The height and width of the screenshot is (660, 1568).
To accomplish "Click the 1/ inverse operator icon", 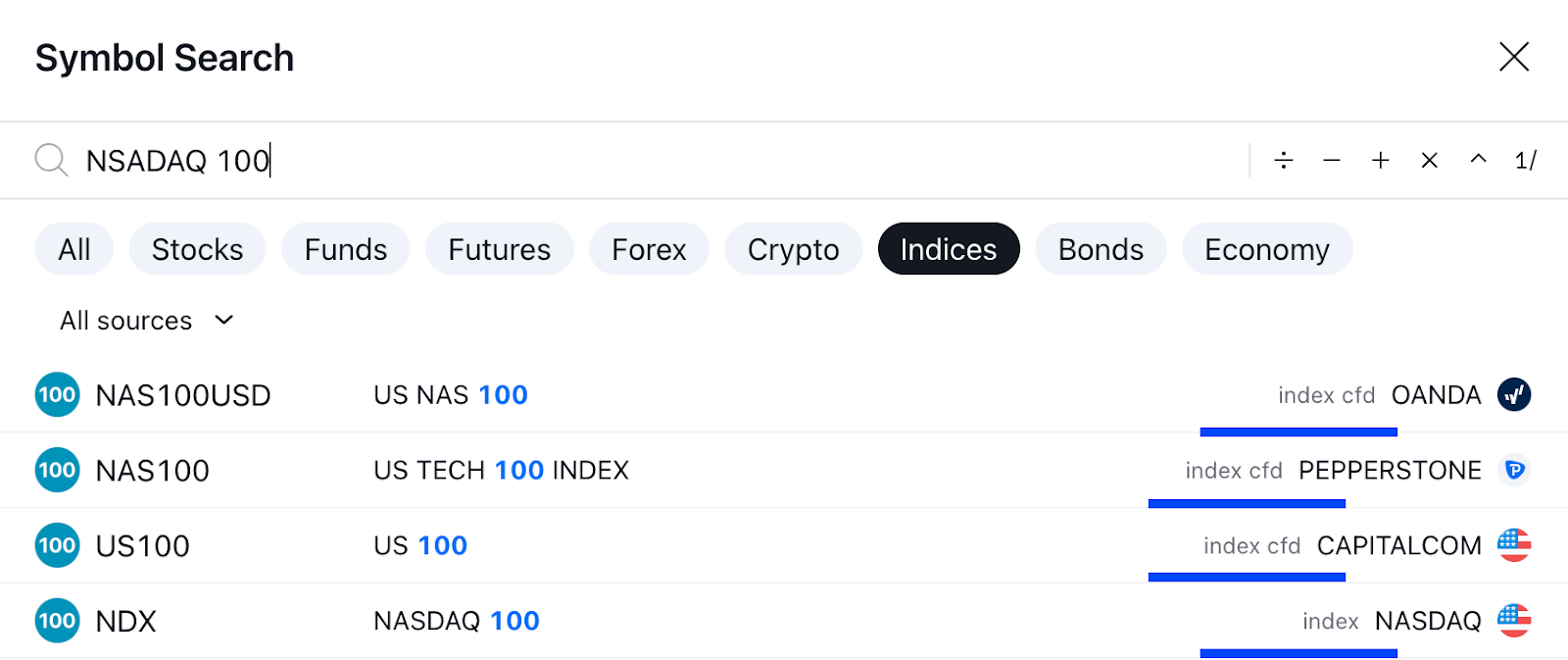I will (1525, 160).
